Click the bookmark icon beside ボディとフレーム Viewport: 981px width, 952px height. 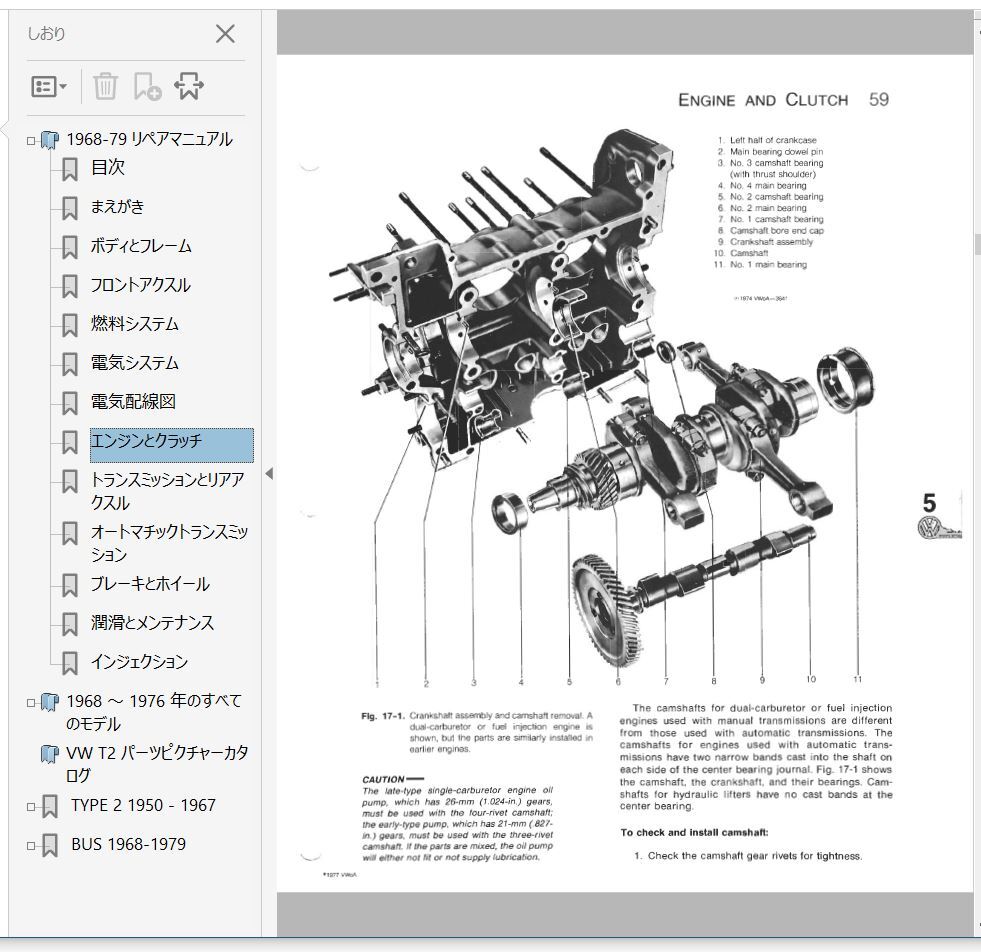[x=69, y=248]
